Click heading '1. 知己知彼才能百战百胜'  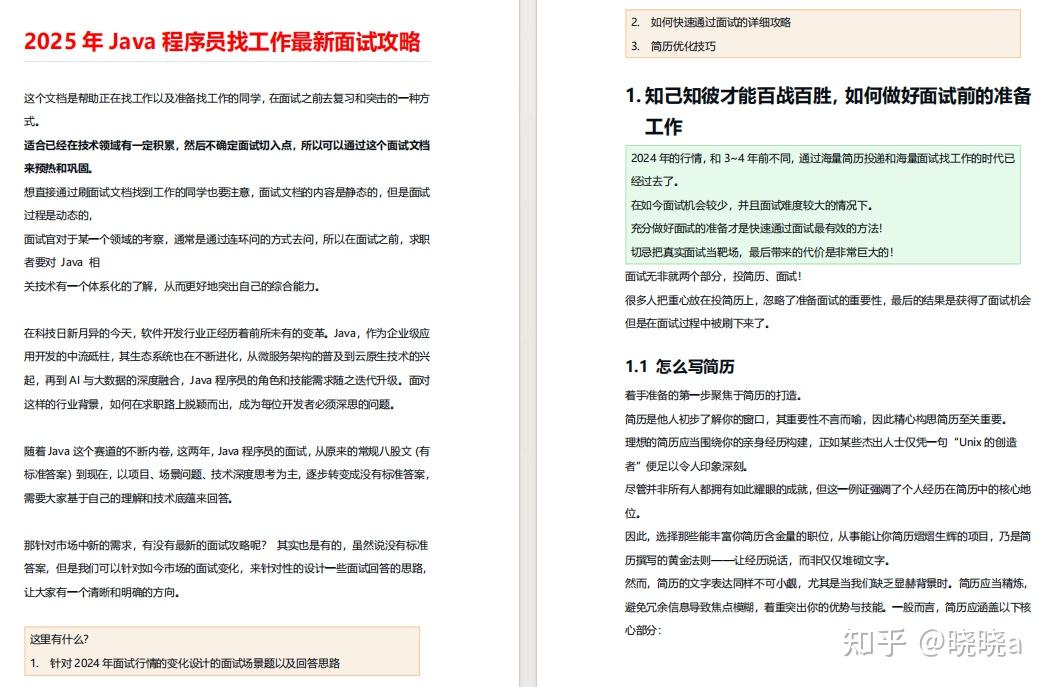[828, 110]
